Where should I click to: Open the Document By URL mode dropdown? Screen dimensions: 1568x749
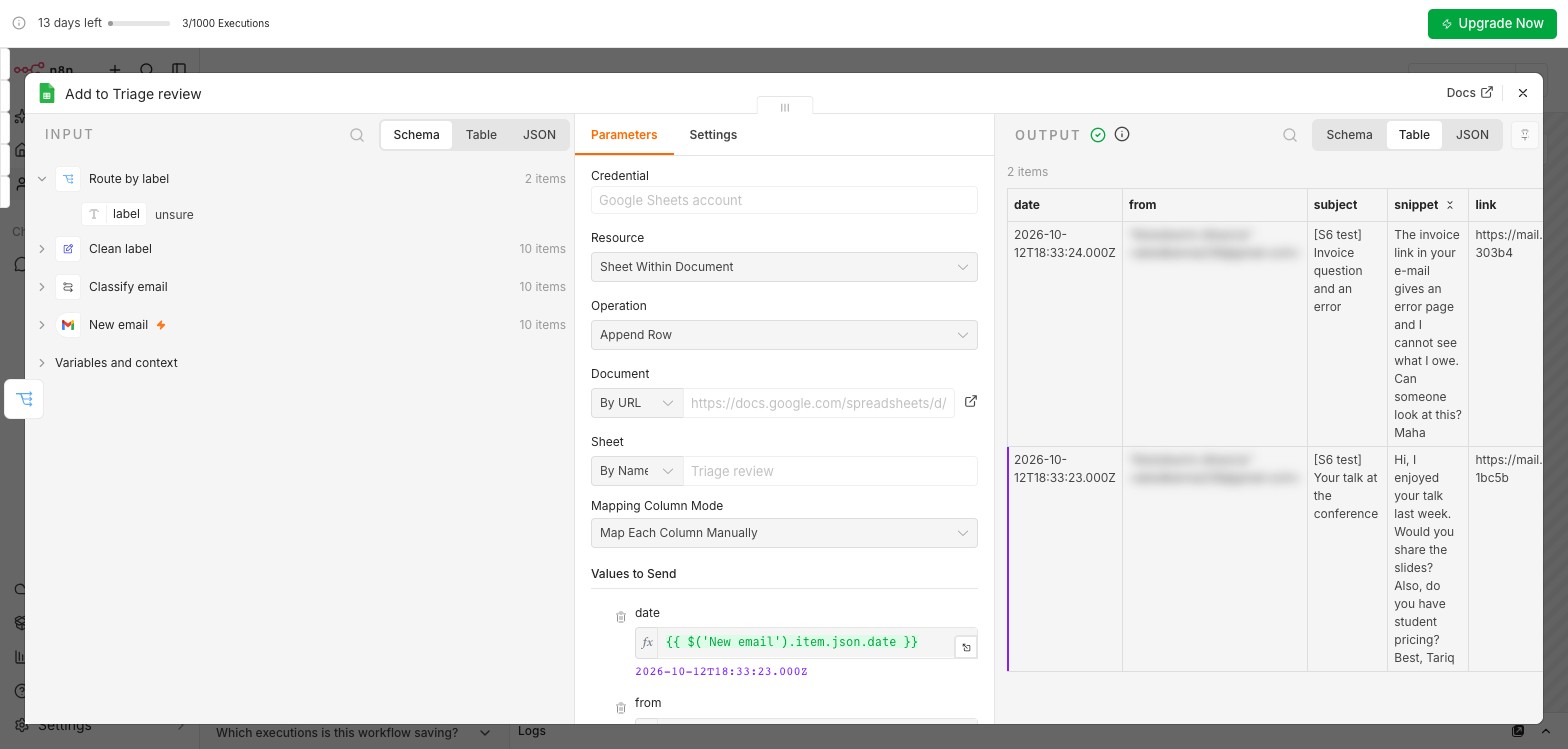click(637, 403)
